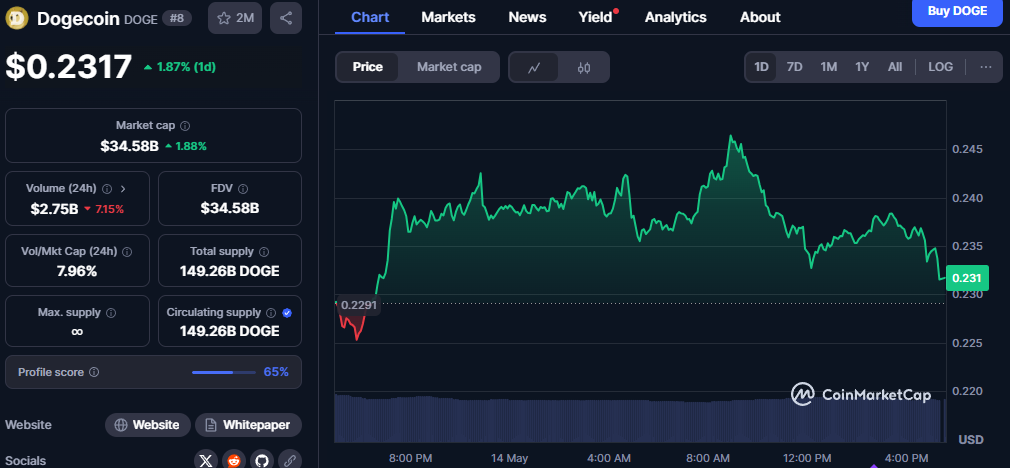Add Dogecoin to watchlist star button
Screen dimensions: 1010x468
[234, 18]
